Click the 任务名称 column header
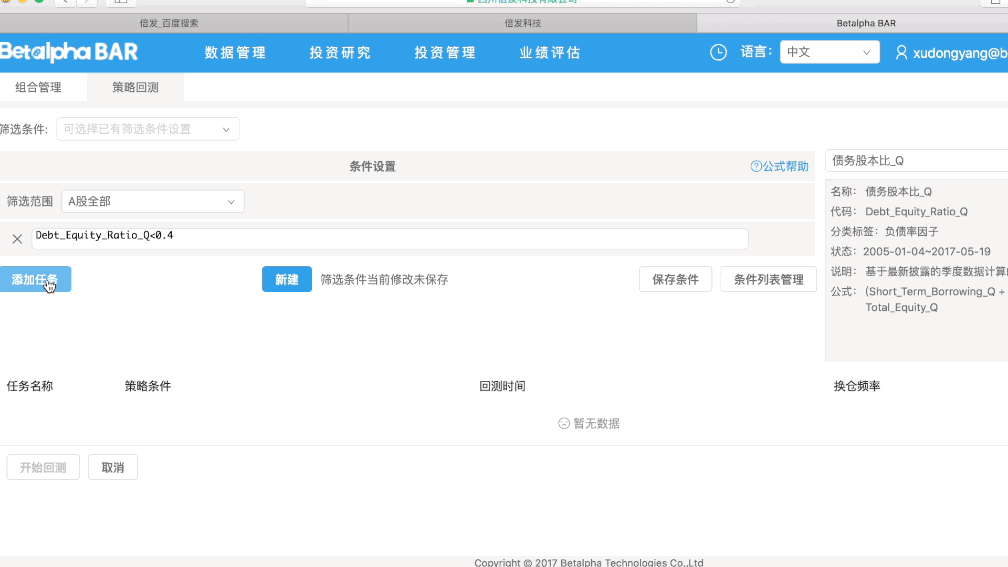The width and height of the screenshot is (1008, 567). click(x=30, y=386)
